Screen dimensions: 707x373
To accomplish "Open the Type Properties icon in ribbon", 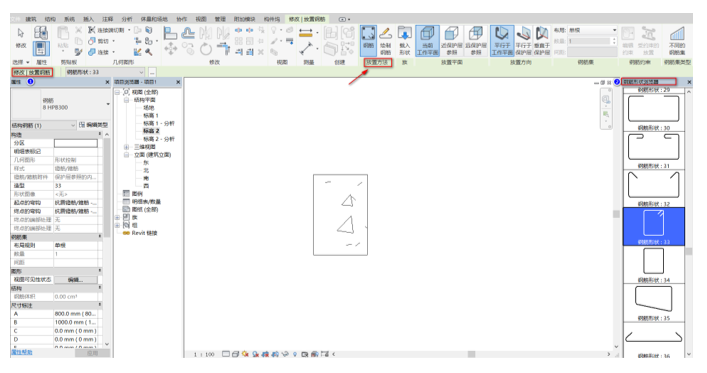I will click(41, 33).
